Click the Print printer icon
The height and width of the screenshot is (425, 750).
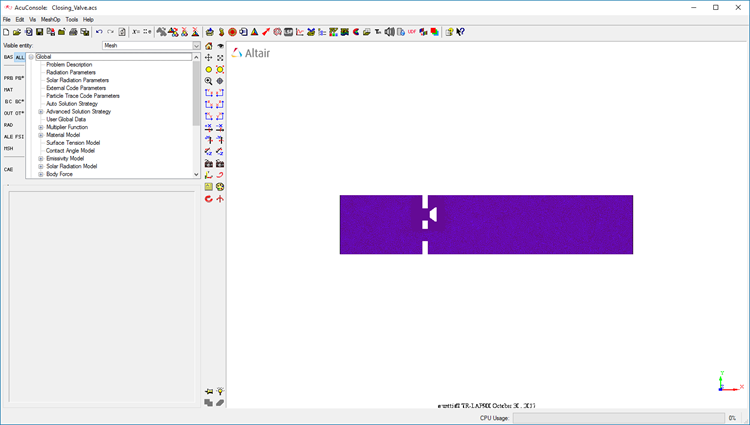coord(73,32)
